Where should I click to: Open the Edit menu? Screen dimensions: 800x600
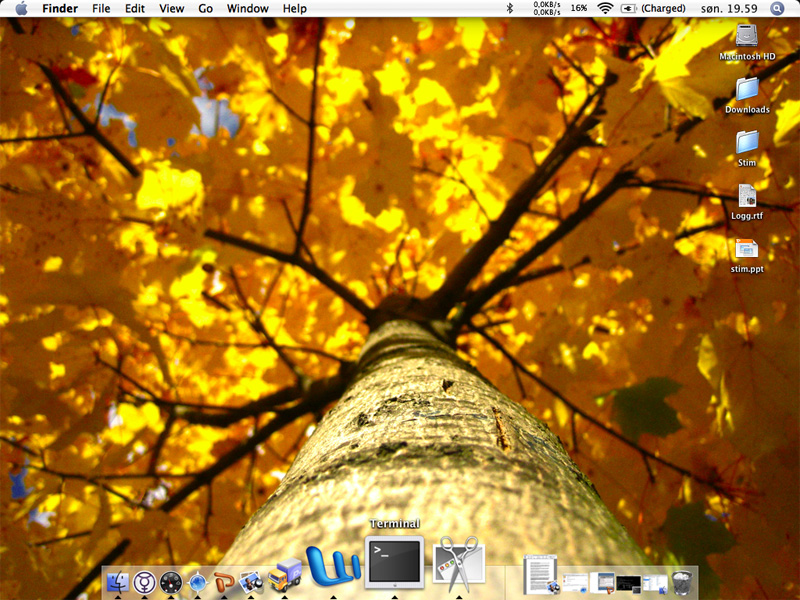point(135,8)
